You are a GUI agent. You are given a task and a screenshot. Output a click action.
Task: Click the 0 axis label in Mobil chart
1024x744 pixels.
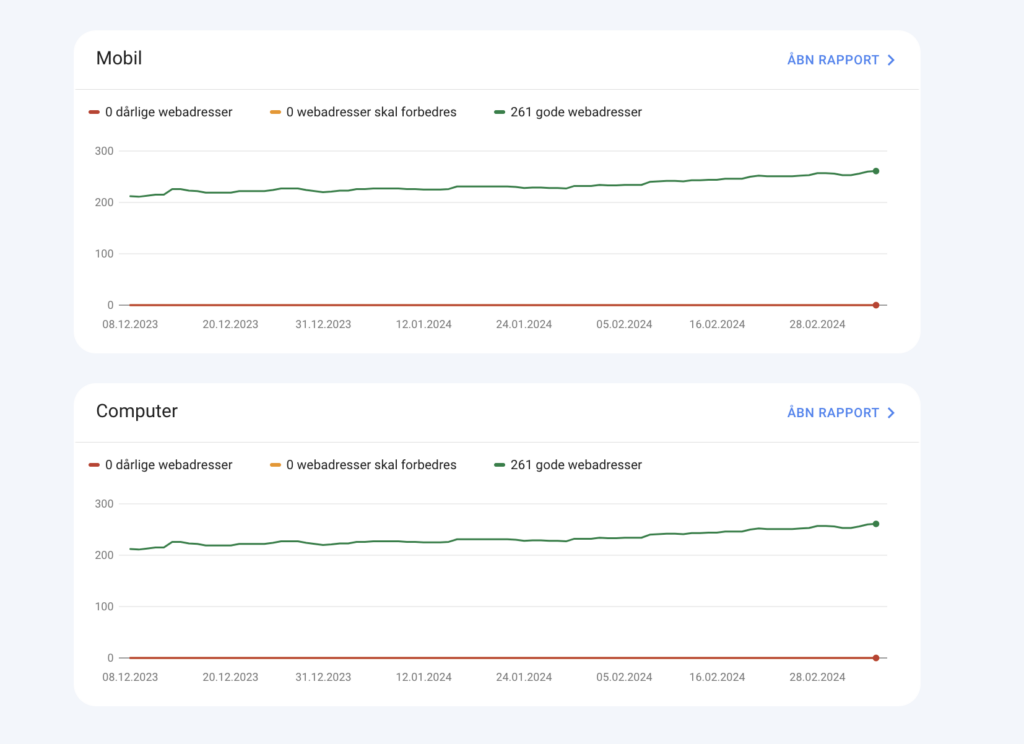tap(110, 305)
